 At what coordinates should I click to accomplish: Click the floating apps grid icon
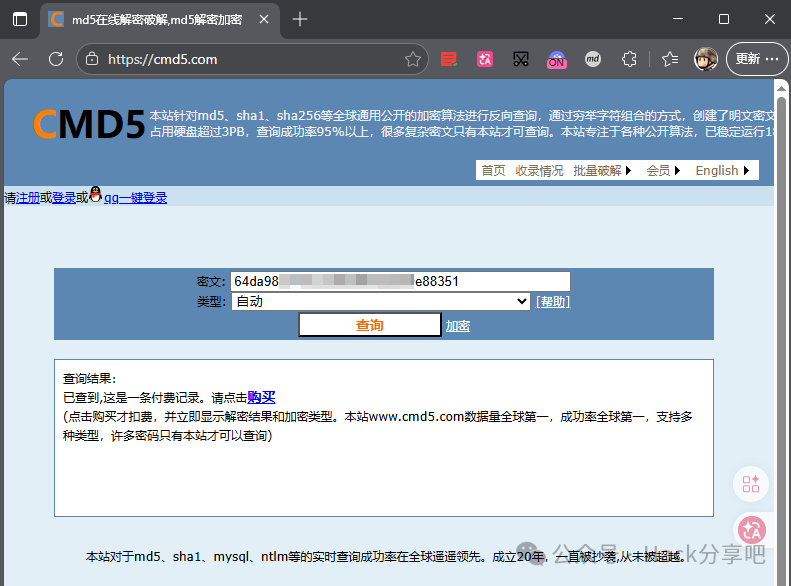pos(751,484)
